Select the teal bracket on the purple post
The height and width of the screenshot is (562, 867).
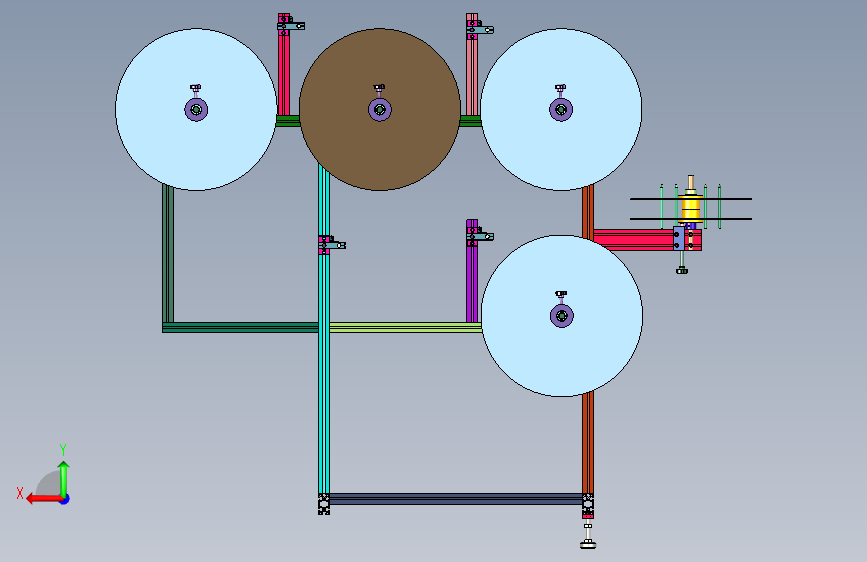480,236
